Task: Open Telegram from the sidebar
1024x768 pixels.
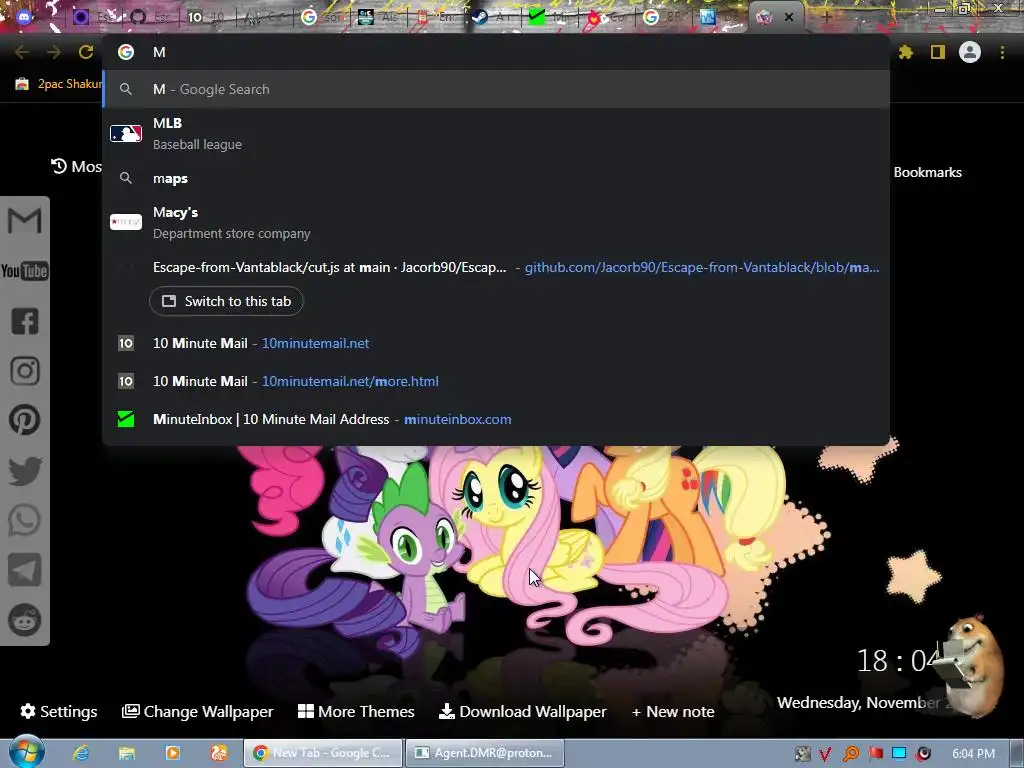Action: tap(24, 570)
